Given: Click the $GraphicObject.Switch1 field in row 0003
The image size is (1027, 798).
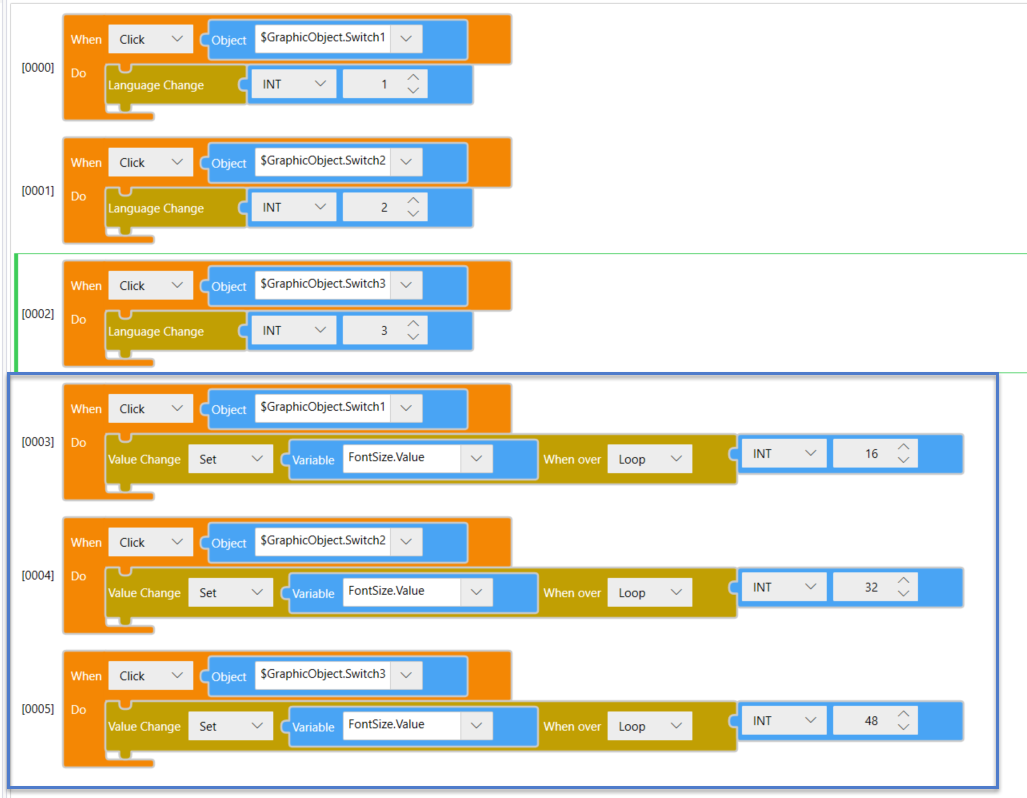Looking at the screenshot, I should 323,408.
